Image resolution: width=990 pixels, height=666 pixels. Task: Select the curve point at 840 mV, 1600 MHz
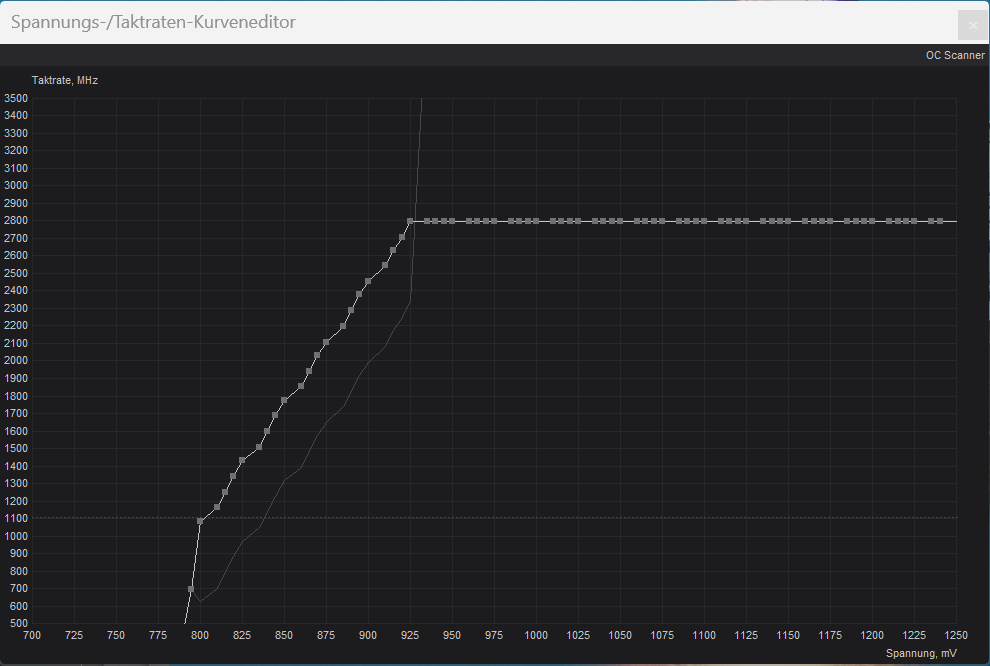267,431
